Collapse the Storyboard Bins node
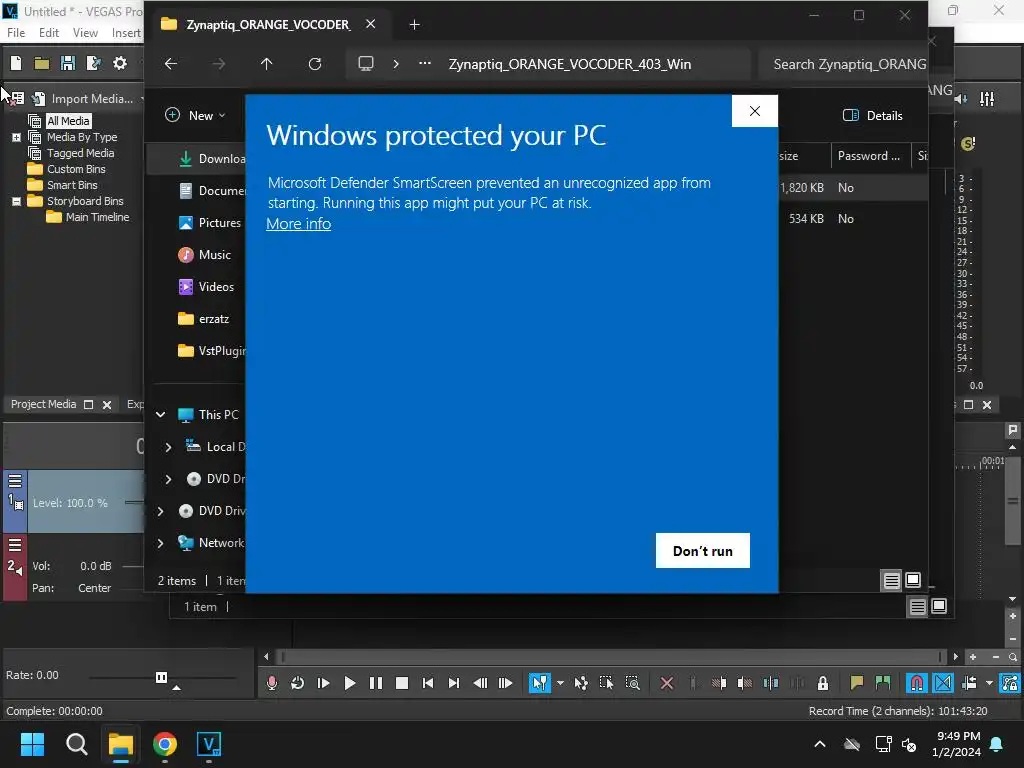1024x768 pixels. click(x=16, y=201)
